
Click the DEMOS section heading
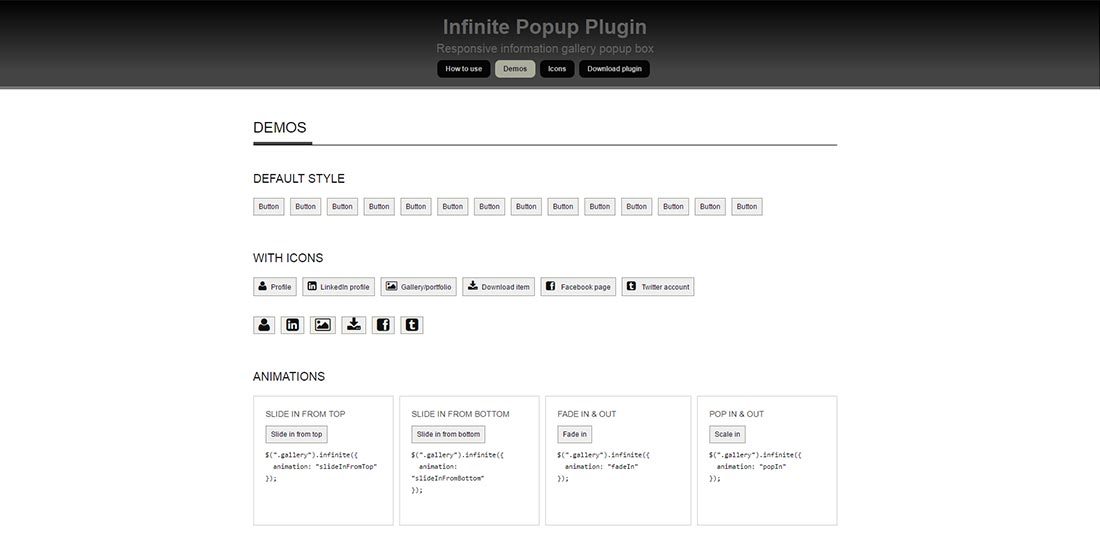(280, 128)
